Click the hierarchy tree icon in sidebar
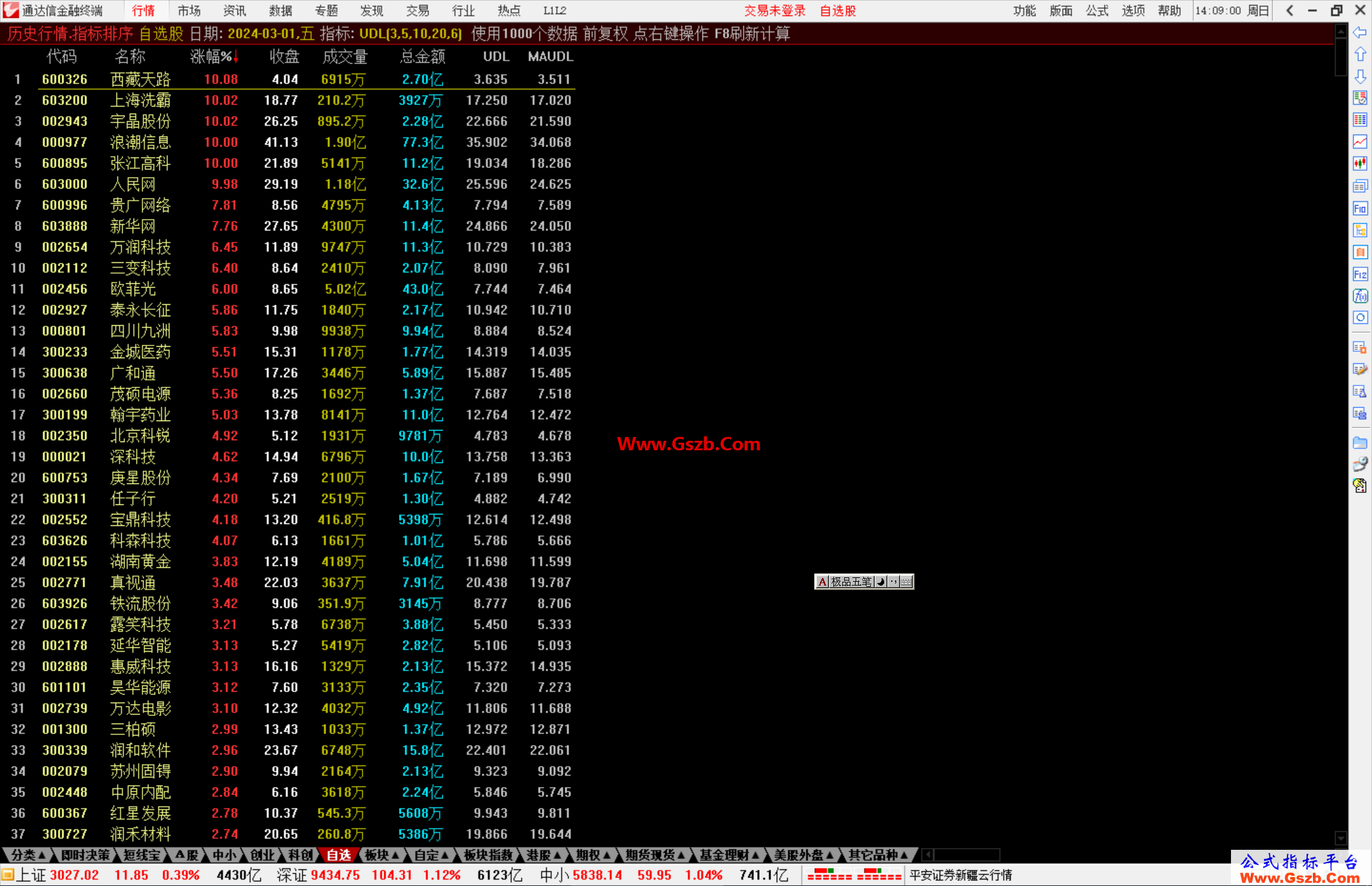Viewport: 1372px width, 886px height. [1360, 230]
